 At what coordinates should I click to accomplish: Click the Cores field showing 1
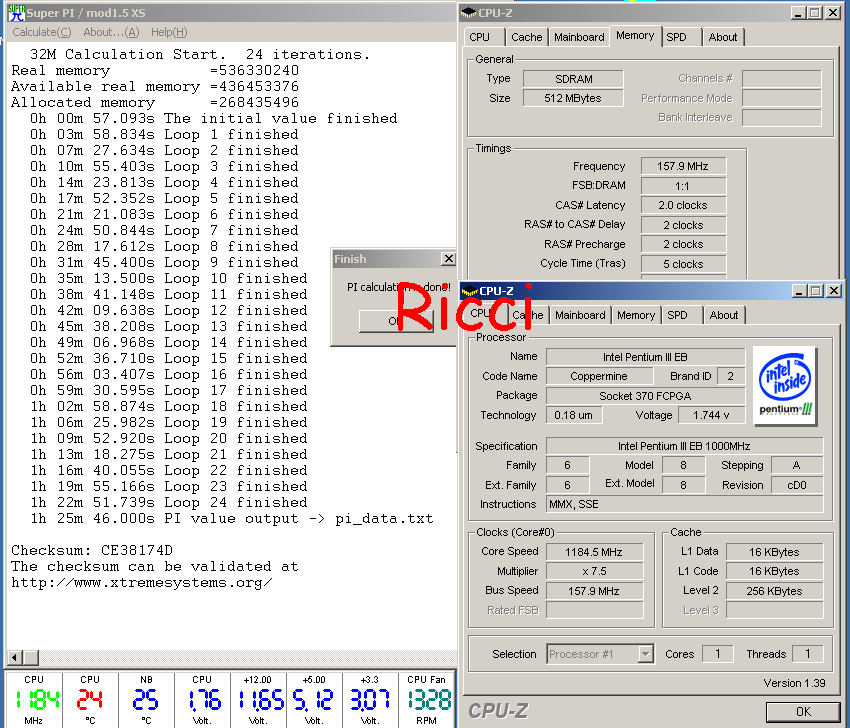coord(717,654)
